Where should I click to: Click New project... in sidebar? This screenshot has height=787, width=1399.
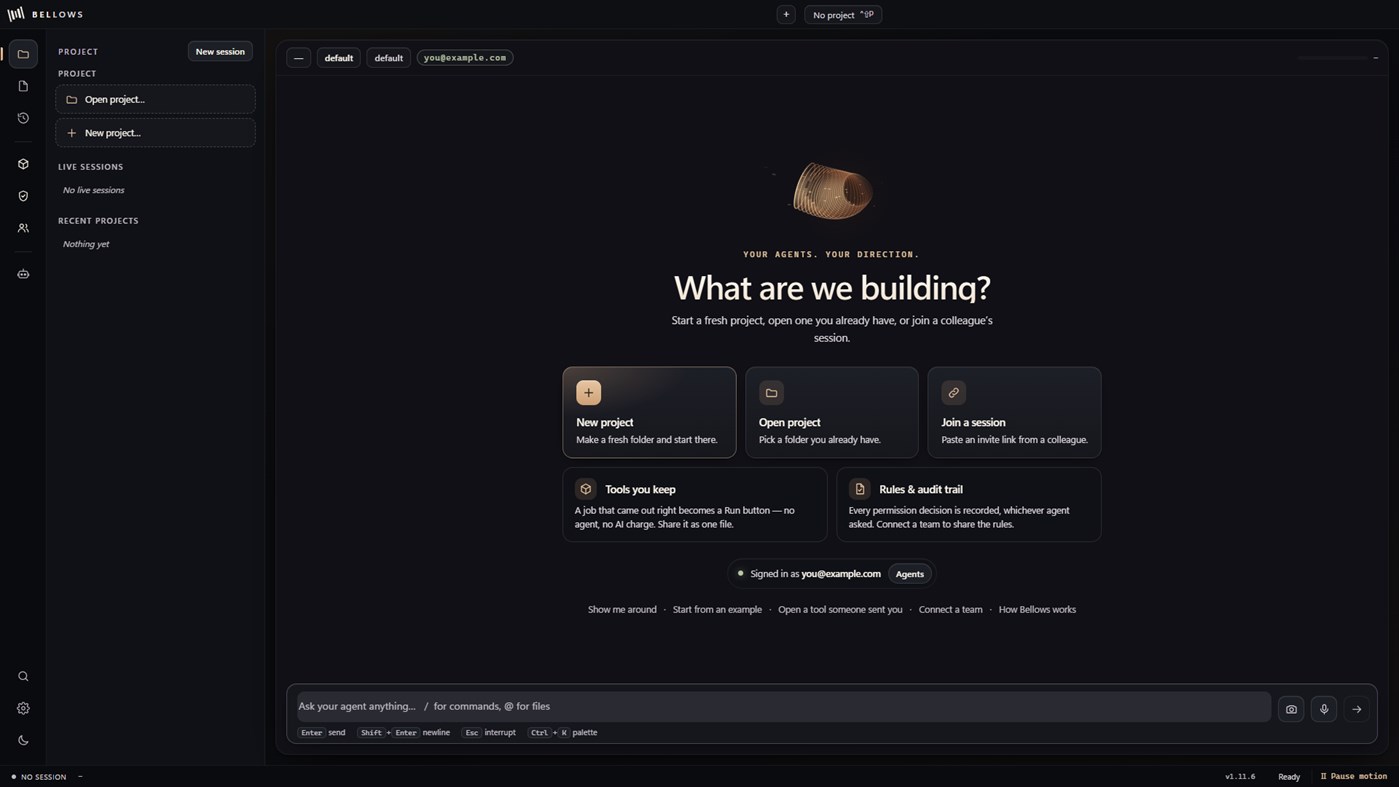[x=155, y=133]
